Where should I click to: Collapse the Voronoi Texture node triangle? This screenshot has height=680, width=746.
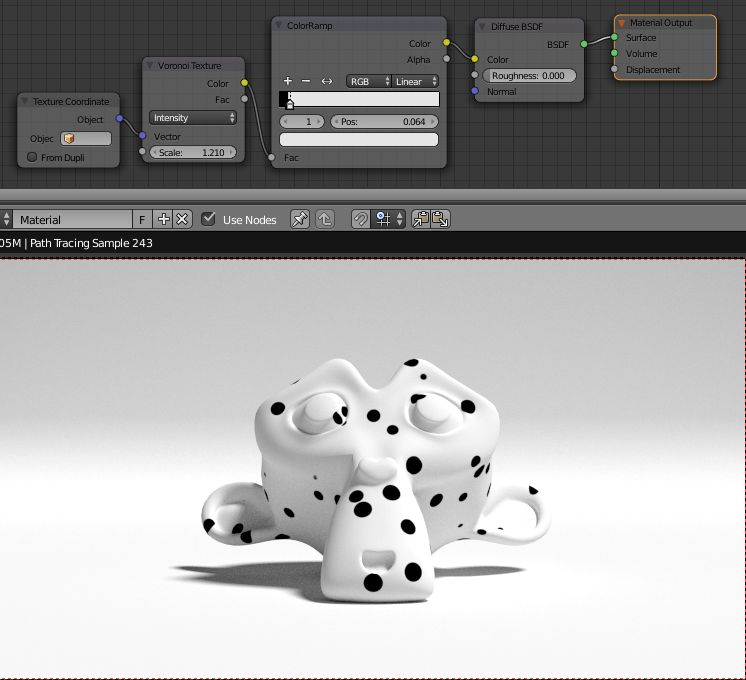click(x=150, y=65)
